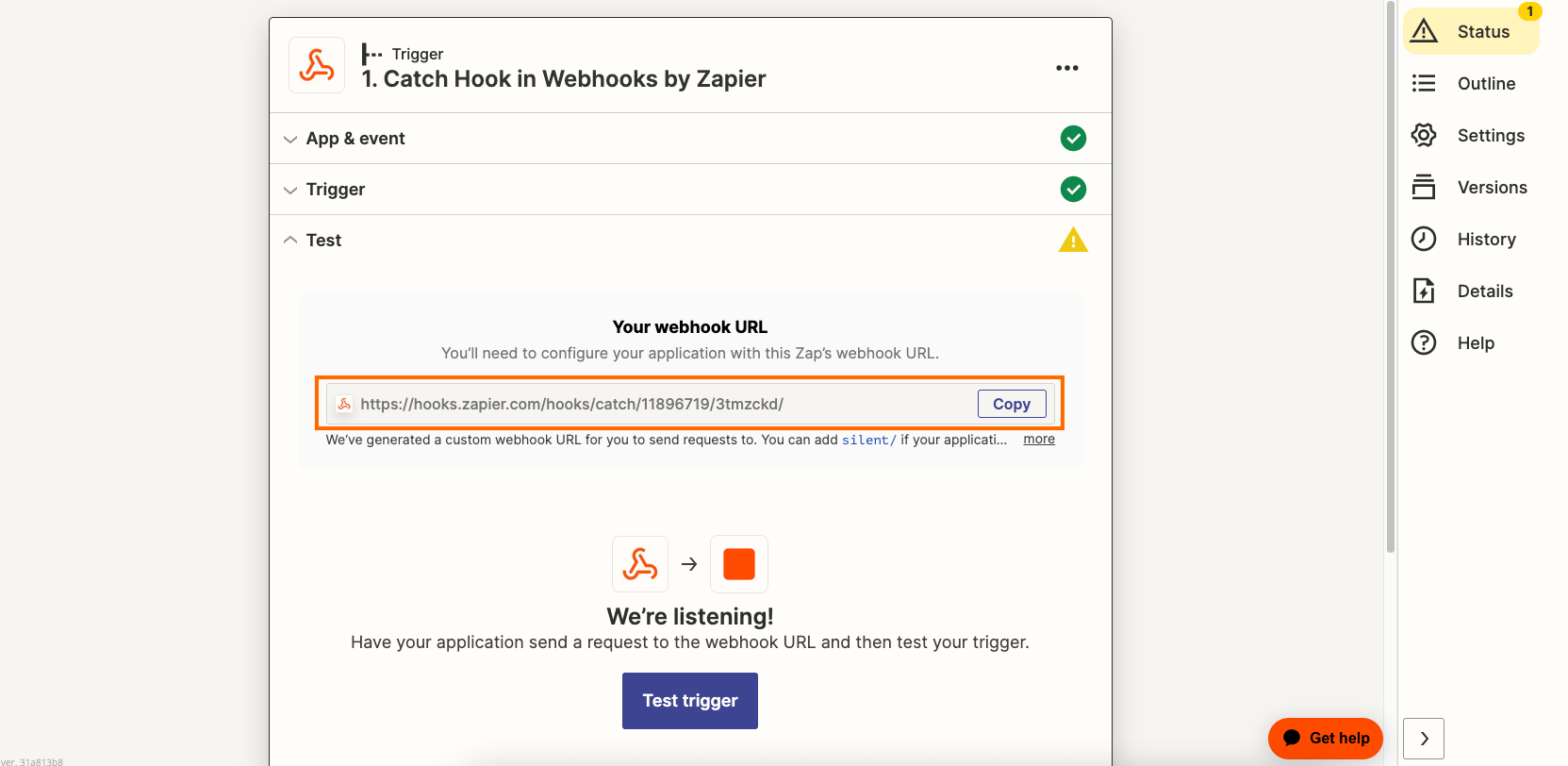Click the Versions stack icon
Screen dimensions: 1568x766
point(1424,187)
